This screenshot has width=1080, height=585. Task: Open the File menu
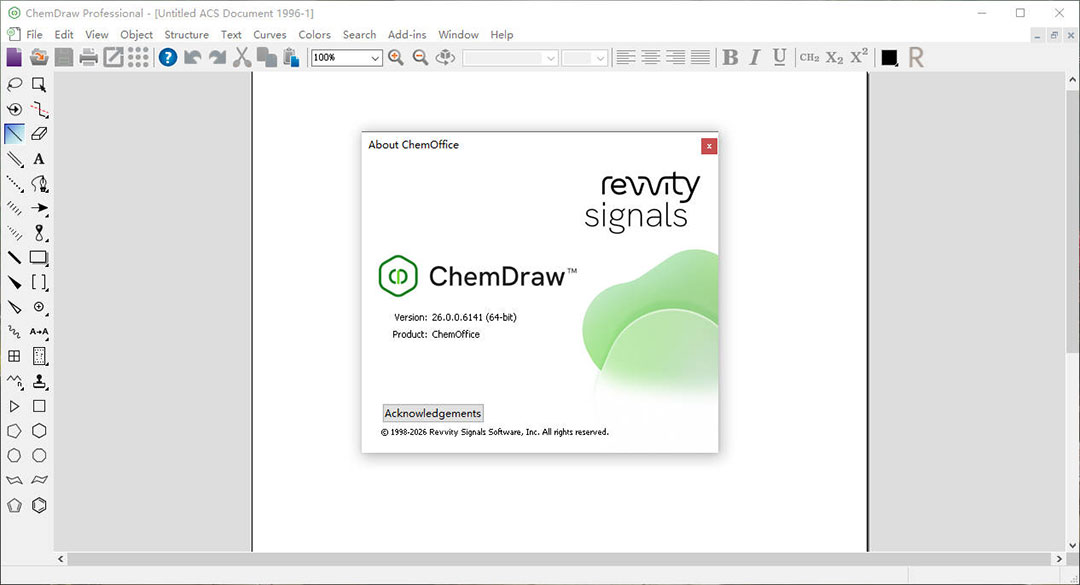click(34, 34)
